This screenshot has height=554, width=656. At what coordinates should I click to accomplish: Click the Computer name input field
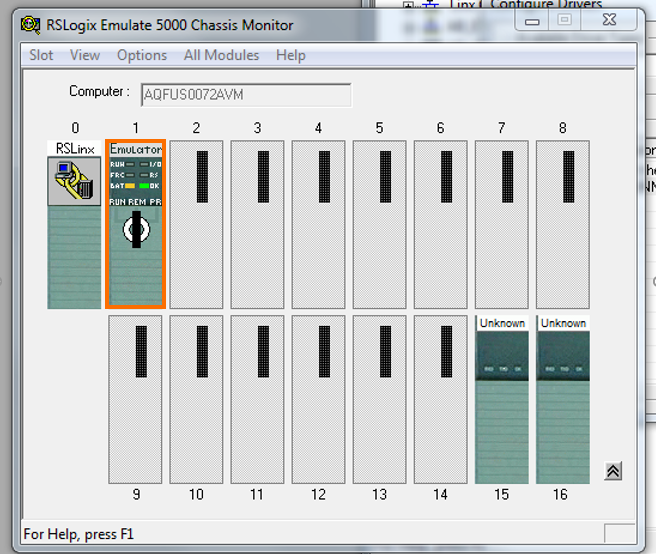click(x=246, y=95)
